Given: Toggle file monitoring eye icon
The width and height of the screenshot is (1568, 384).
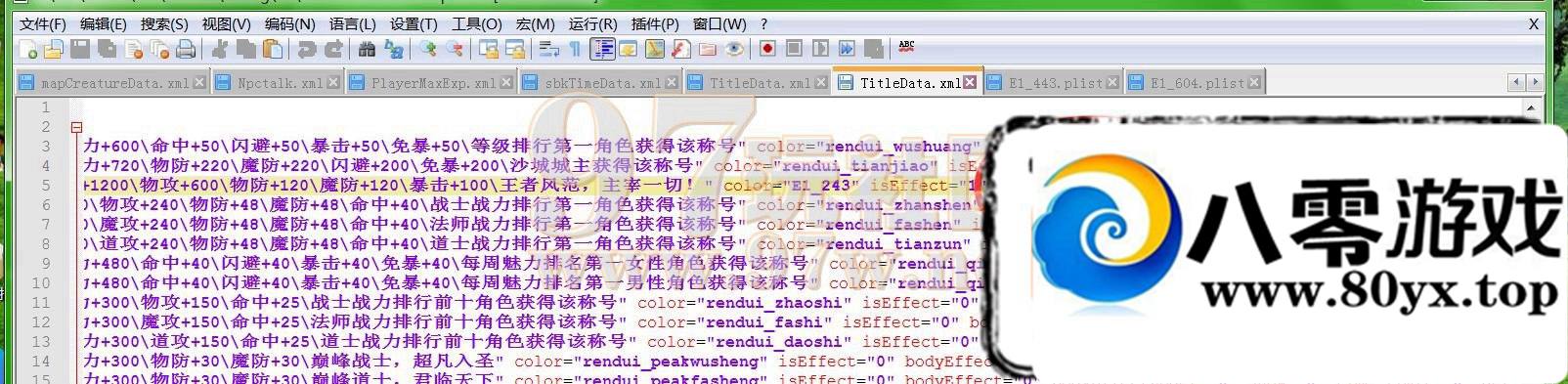Looking at the screenshot, I should (x=734, y=49).
